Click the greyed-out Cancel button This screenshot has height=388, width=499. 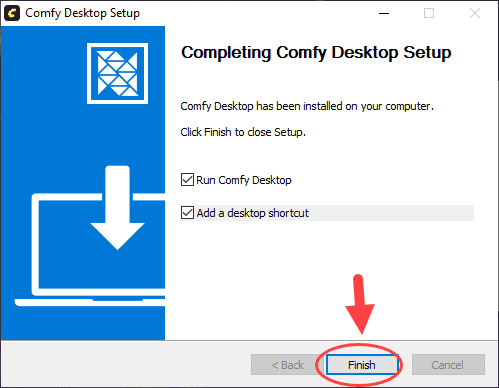coord(448,365)
